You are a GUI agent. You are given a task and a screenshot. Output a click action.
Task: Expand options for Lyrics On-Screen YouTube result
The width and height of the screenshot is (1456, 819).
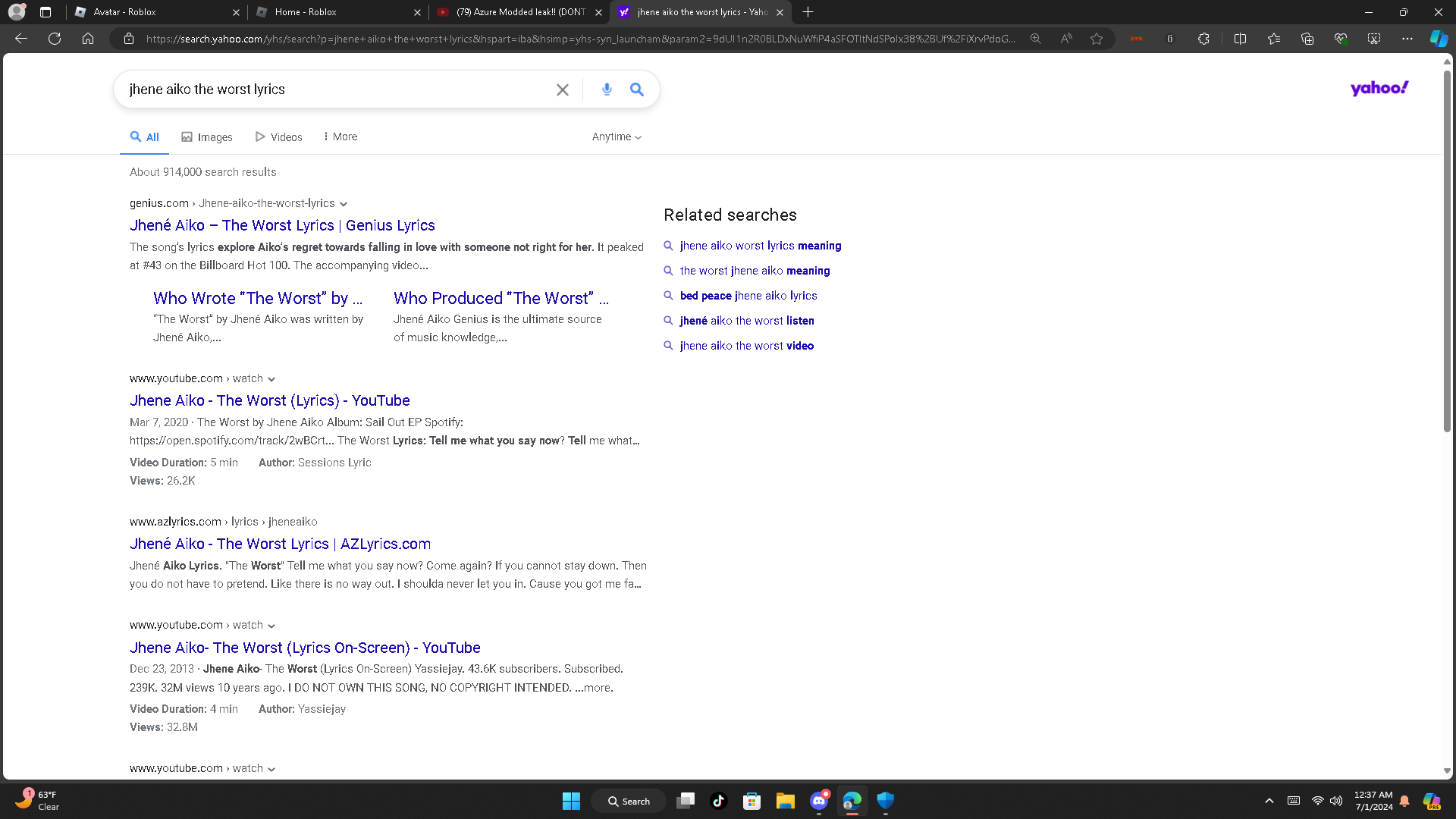(271, 626)
